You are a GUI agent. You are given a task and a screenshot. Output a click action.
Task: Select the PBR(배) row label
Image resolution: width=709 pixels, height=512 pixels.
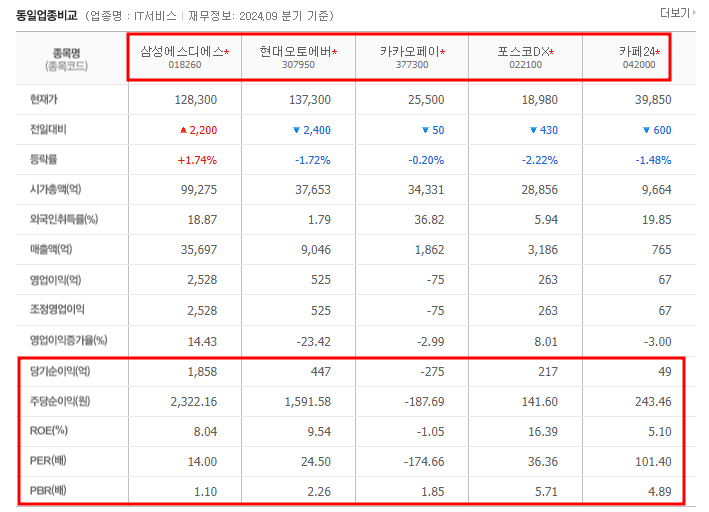(48, 490)
